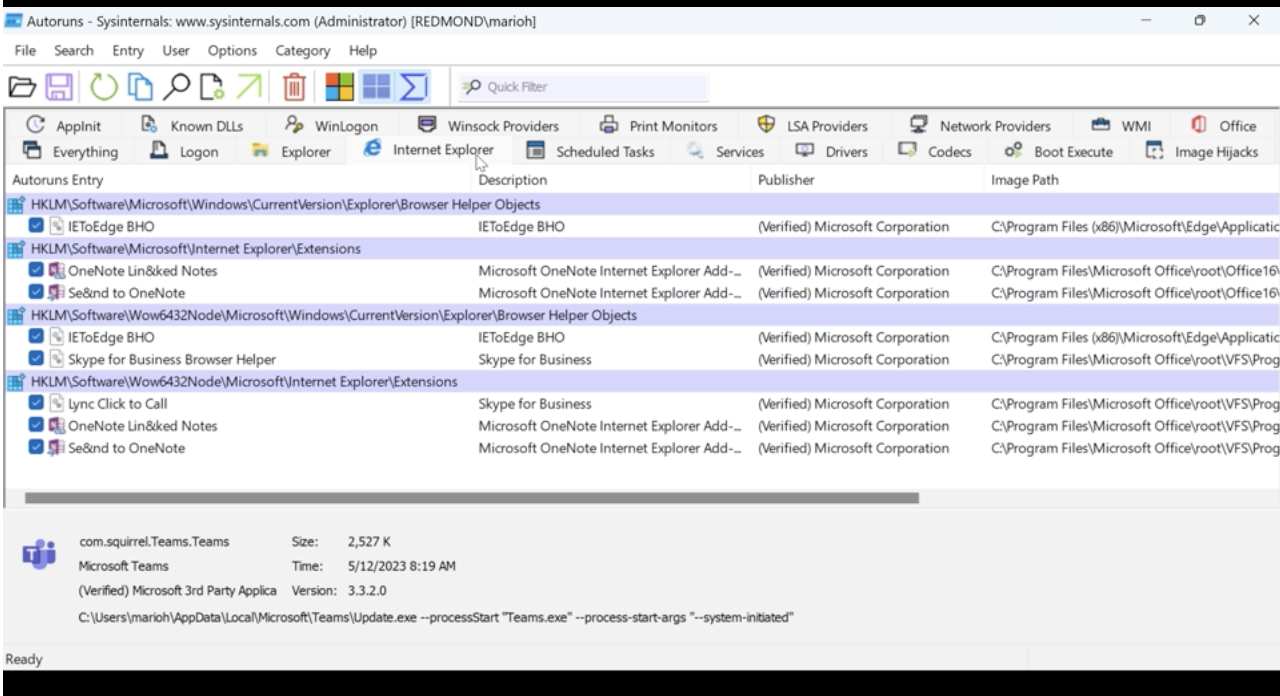Switch to the Drivers tab
1280x696 pixels.
click(x=831, y=152)
